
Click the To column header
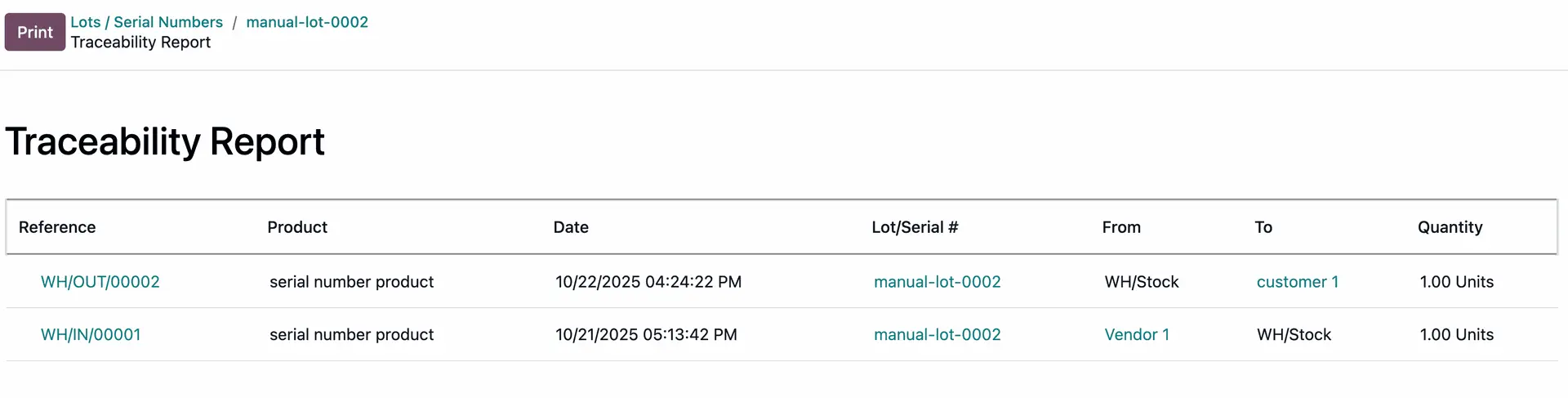1263,227
